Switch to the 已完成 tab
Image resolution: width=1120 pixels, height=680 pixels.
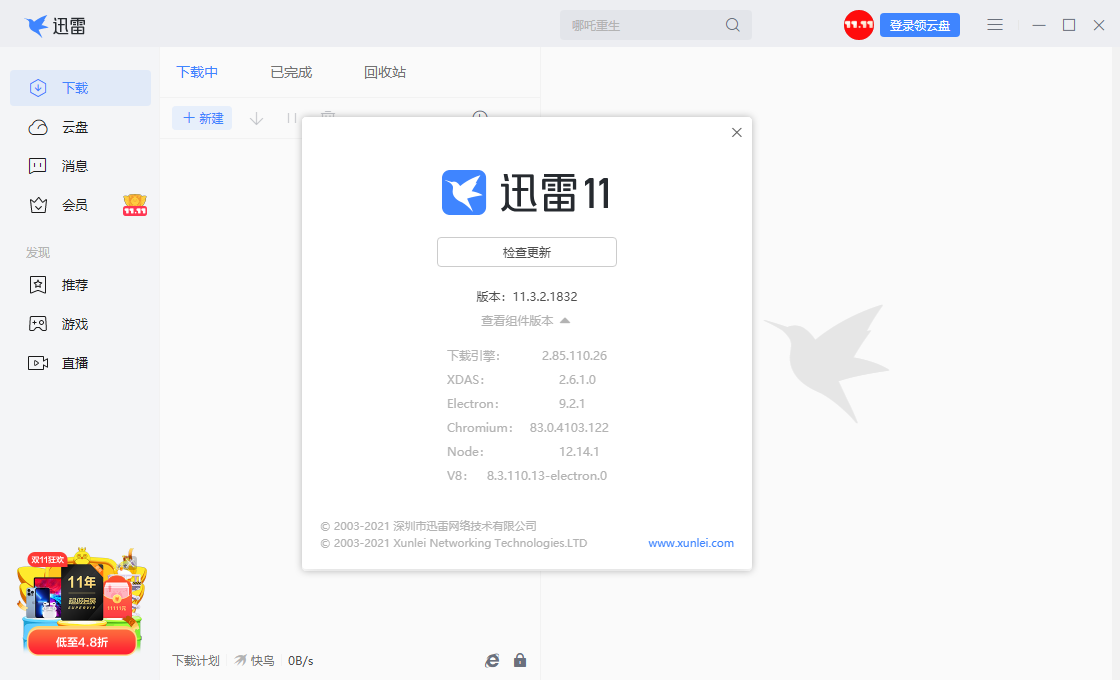tap(291, 72)
